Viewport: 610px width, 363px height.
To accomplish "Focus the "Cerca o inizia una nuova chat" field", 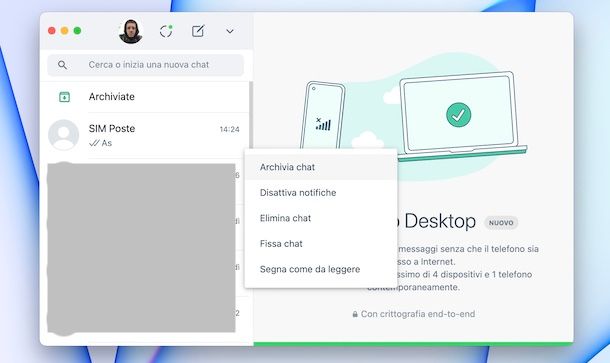I will [x=145, y=65].
